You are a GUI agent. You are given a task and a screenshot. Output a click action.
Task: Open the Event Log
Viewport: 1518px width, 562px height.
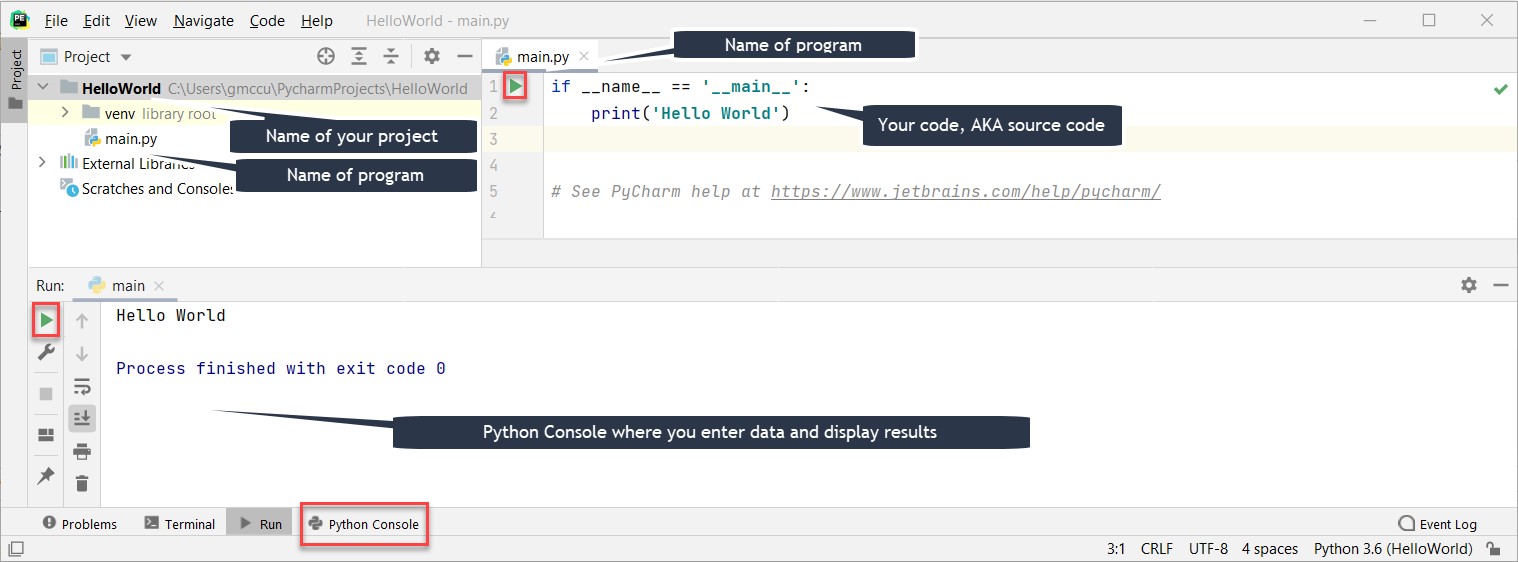pyautogui.click(x=1437, y=524)
